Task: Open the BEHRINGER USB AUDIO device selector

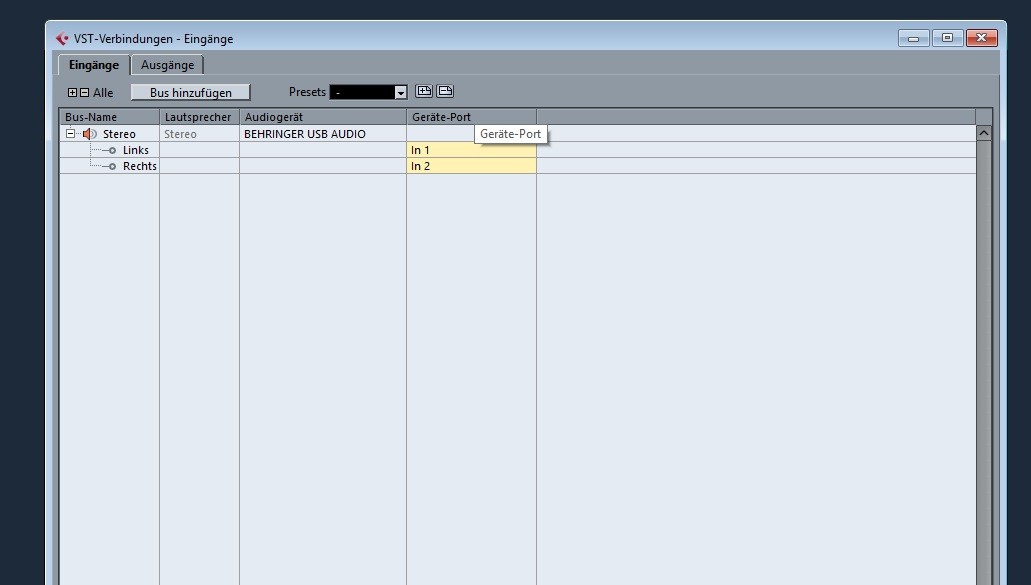Action: [323, 134]
